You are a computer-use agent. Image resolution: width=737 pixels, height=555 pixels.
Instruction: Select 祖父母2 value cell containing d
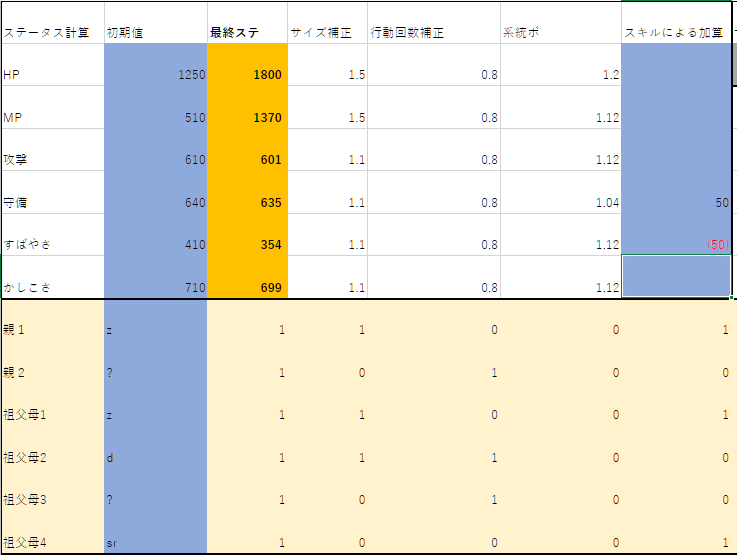156,448
